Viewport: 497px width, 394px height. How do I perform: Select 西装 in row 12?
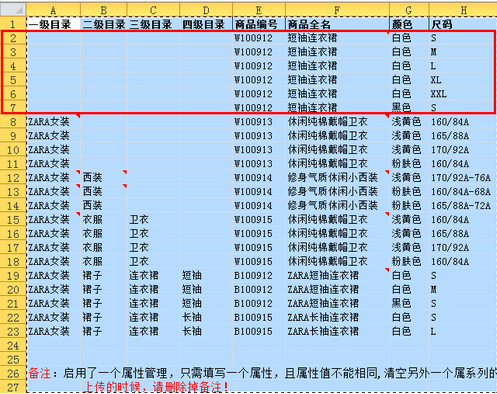point(104,178)
